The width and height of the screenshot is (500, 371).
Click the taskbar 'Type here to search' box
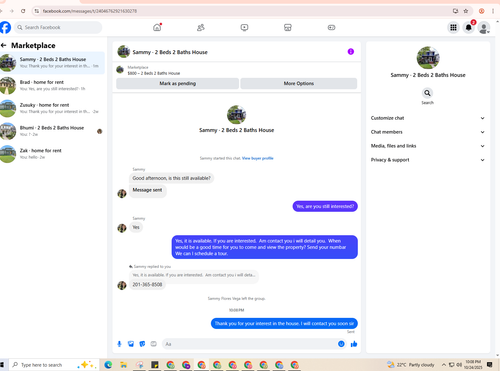(53, 365)
